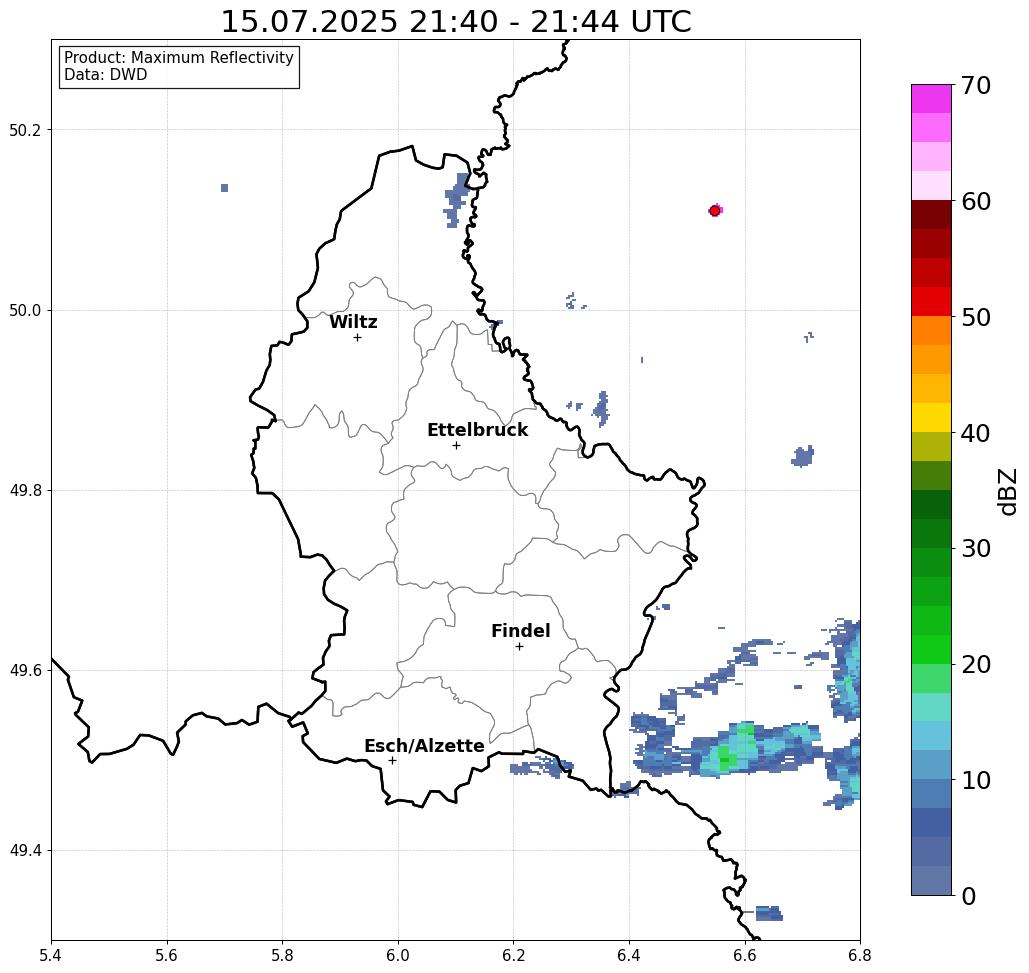Click the latitude tick label 50.2
Image resolution: width=1029 pixels, height=973 pixels.
click(25, 130)
